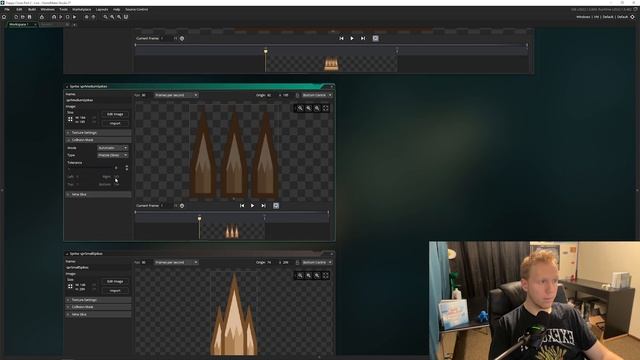The height and width of the screenshot is (360, 640).
Task: Expand Texture Settings in sprSmallSpikes editor
Action: click(x=98, y=300)
